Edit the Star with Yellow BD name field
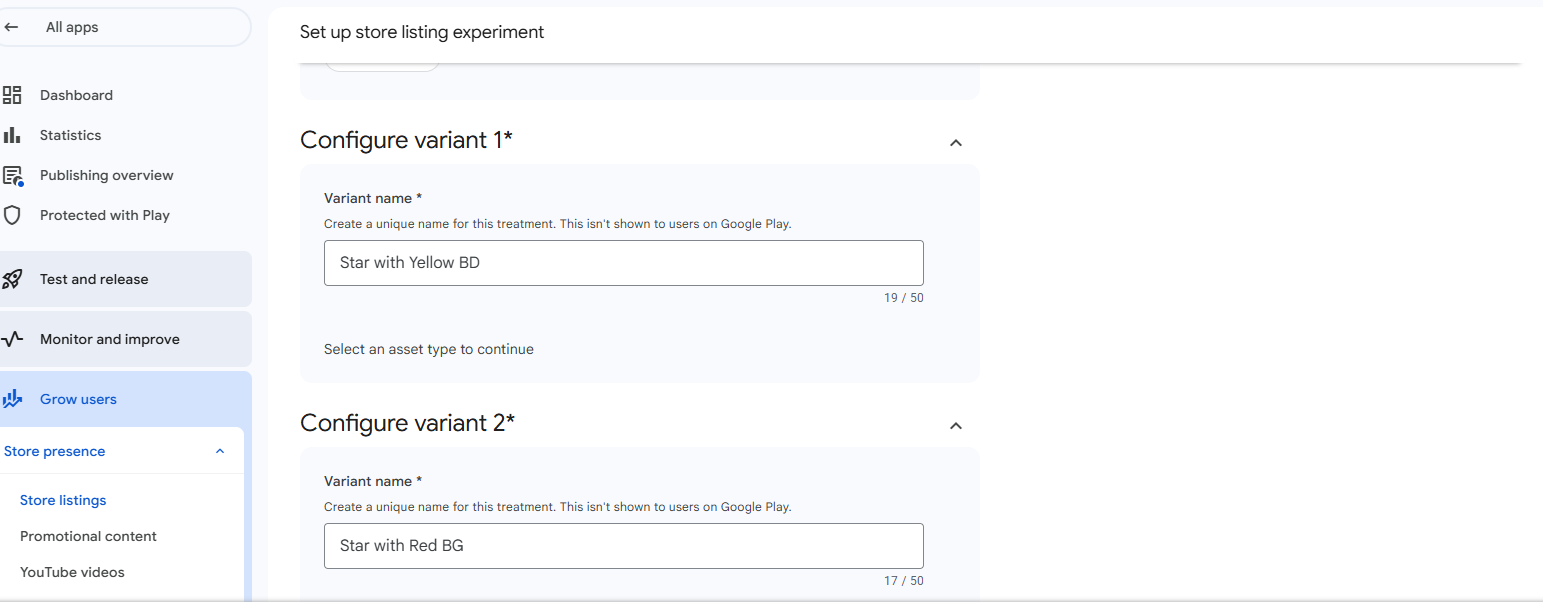1543x615 pixels. pos(624,263)
